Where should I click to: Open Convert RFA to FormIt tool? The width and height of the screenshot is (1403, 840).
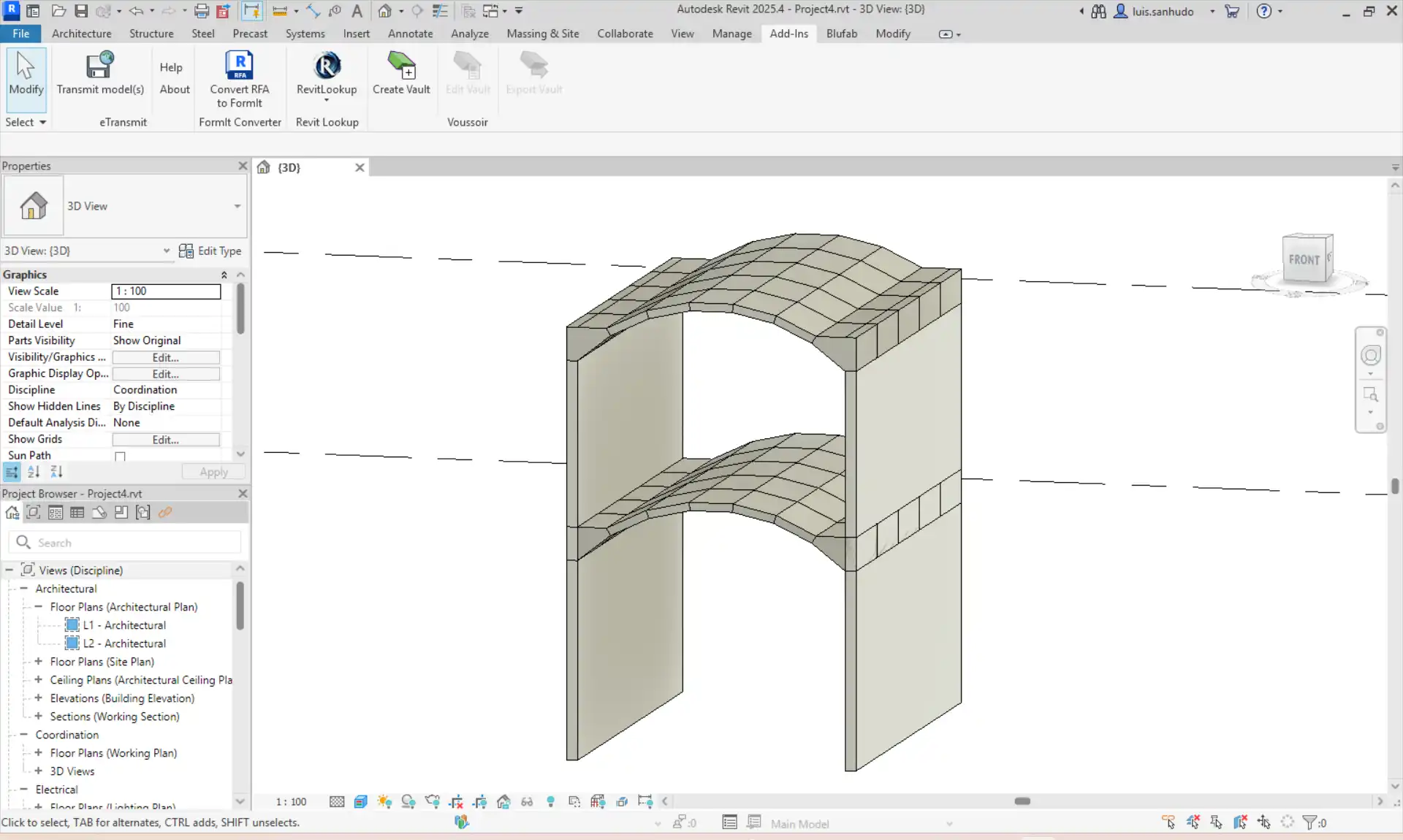[239, 66]
